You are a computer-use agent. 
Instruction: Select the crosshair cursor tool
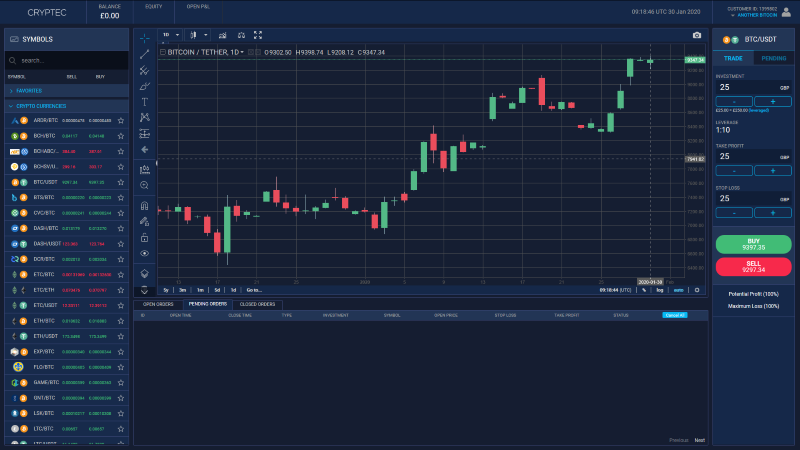pyautogui.click(x=145, y=38)
